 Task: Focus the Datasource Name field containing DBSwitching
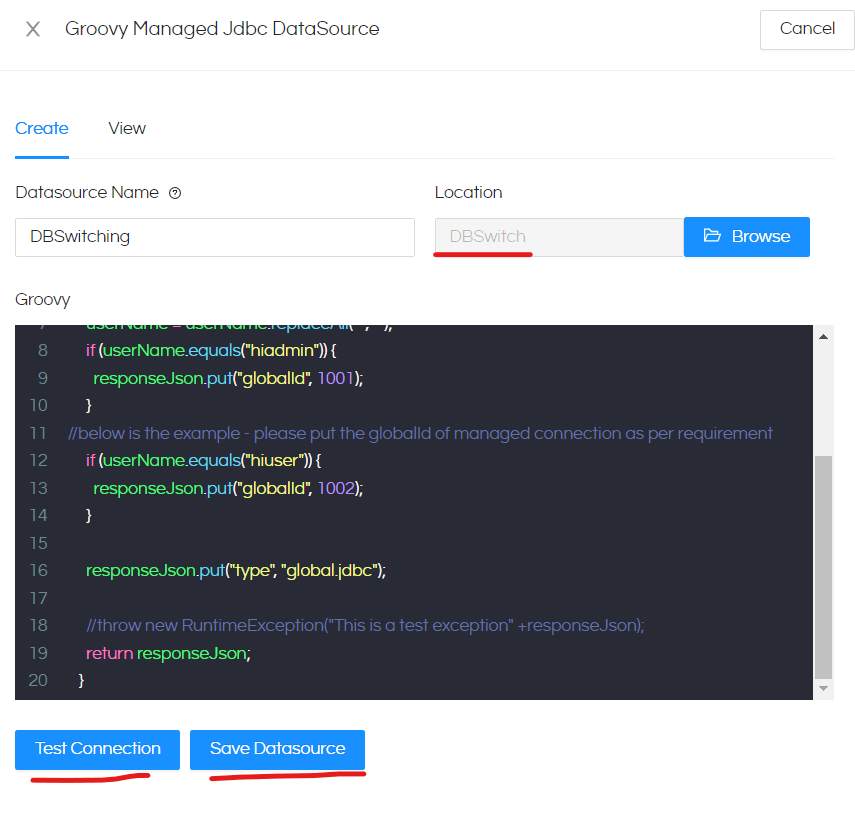(214, 237)
